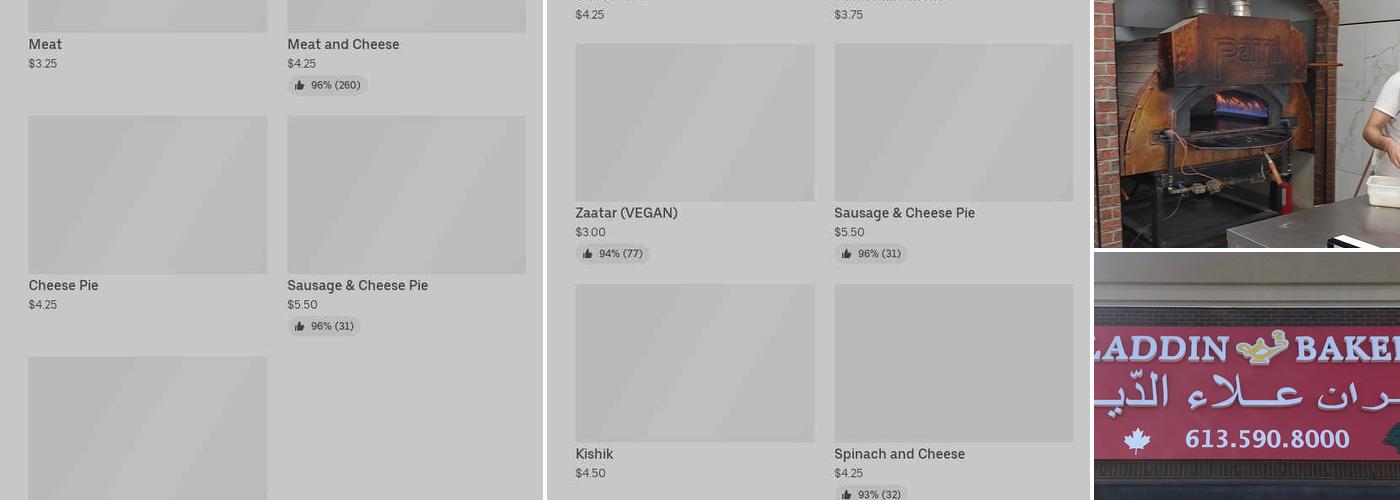This screenshot has height=500, width=1400.
Task: Click the thumbs-up icon on Meat and Cheese
Action: (299, 86)
